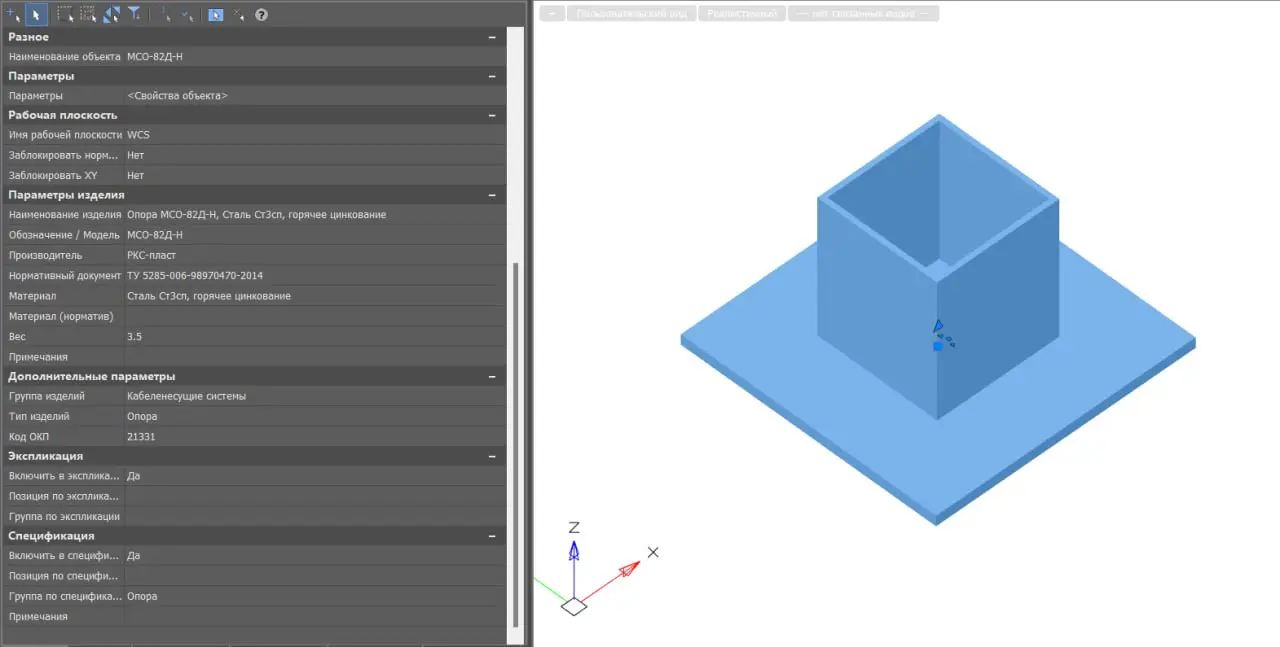The height and width of the screenshot is (647, 1280).
Task: Collapse the Разное section
Action: [x=491, y=37]
